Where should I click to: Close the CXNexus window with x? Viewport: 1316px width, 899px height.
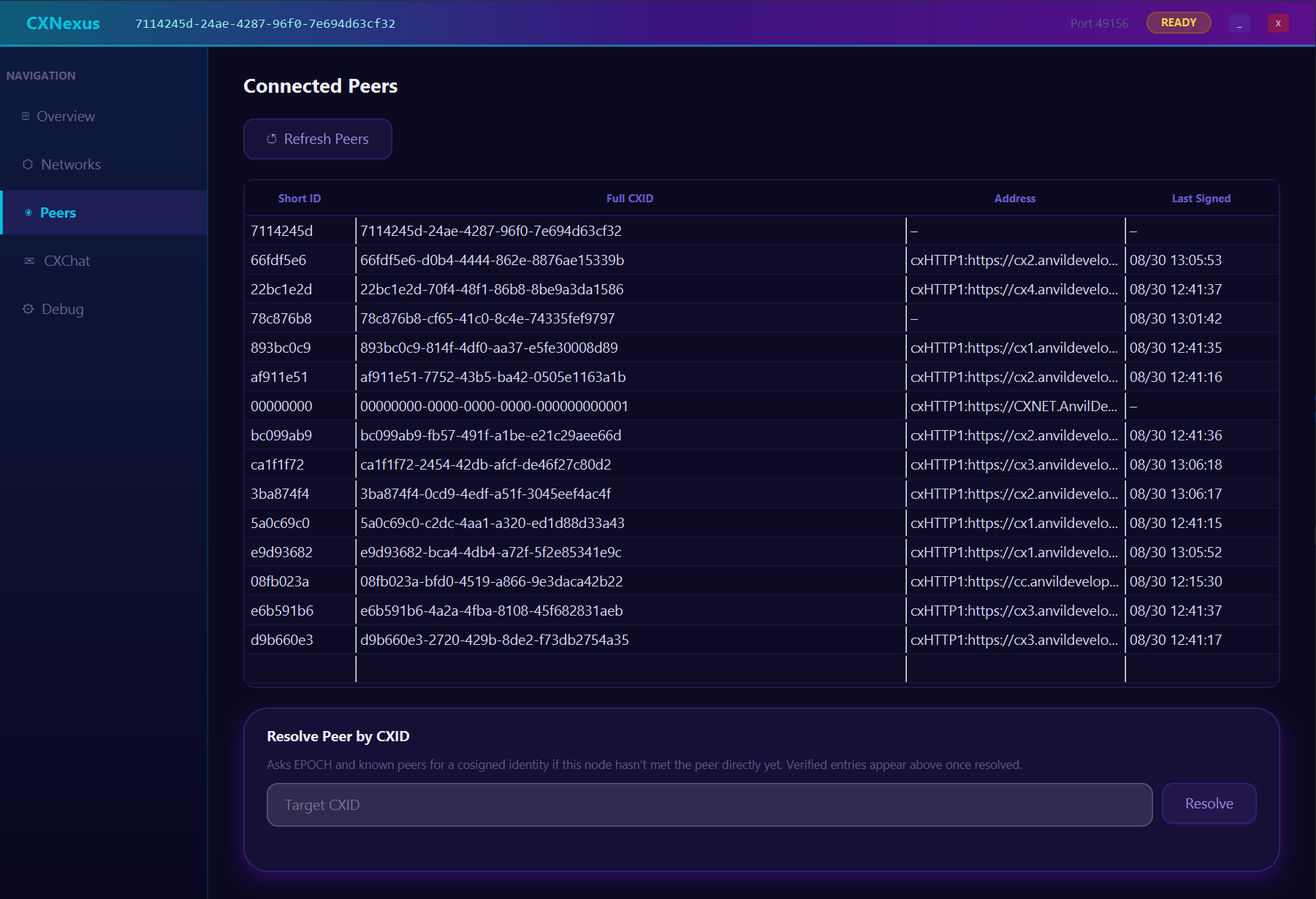pos(1278,23)
